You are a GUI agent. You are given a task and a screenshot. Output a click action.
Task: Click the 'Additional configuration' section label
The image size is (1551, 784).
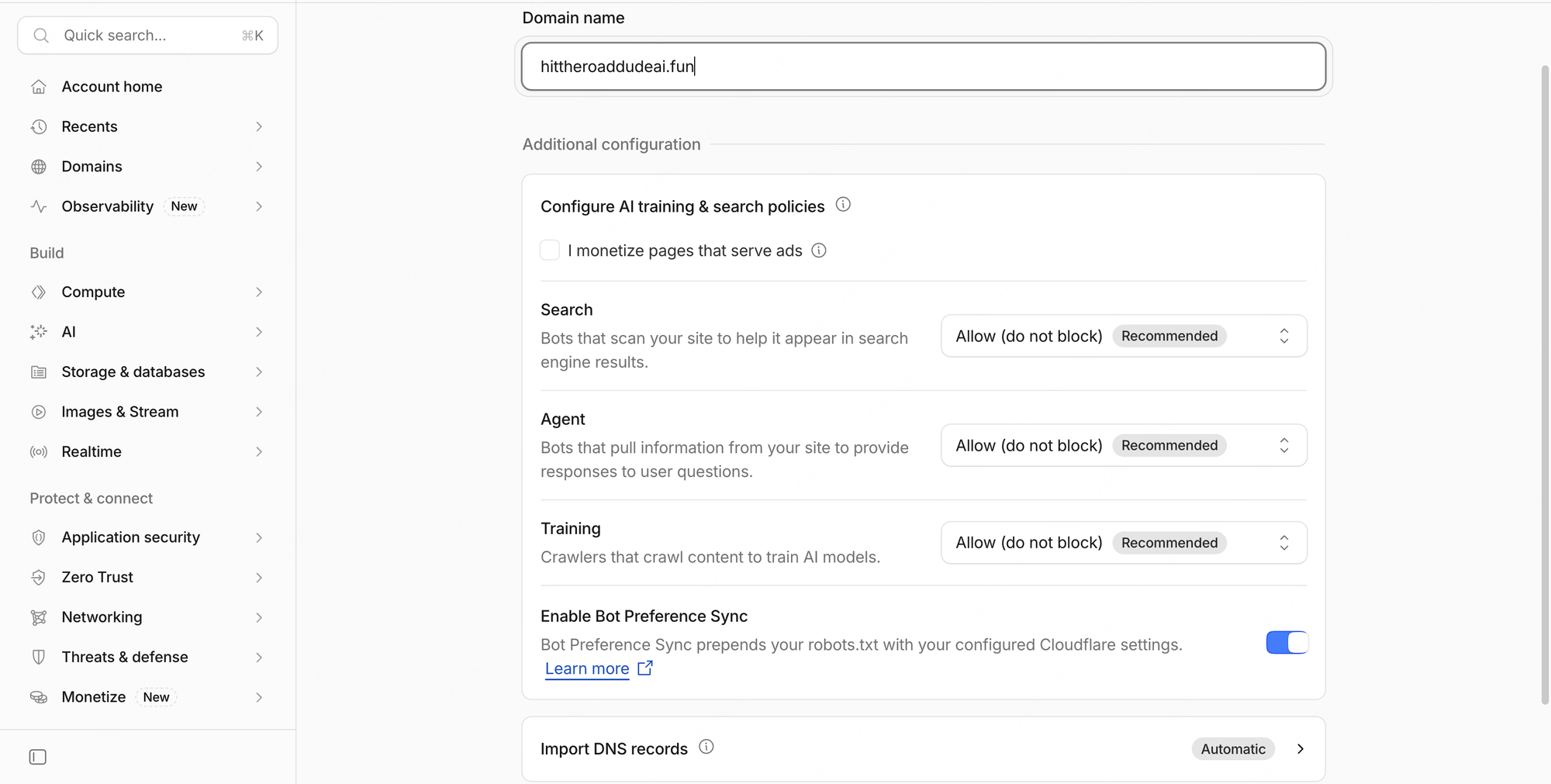click(611, 144)
